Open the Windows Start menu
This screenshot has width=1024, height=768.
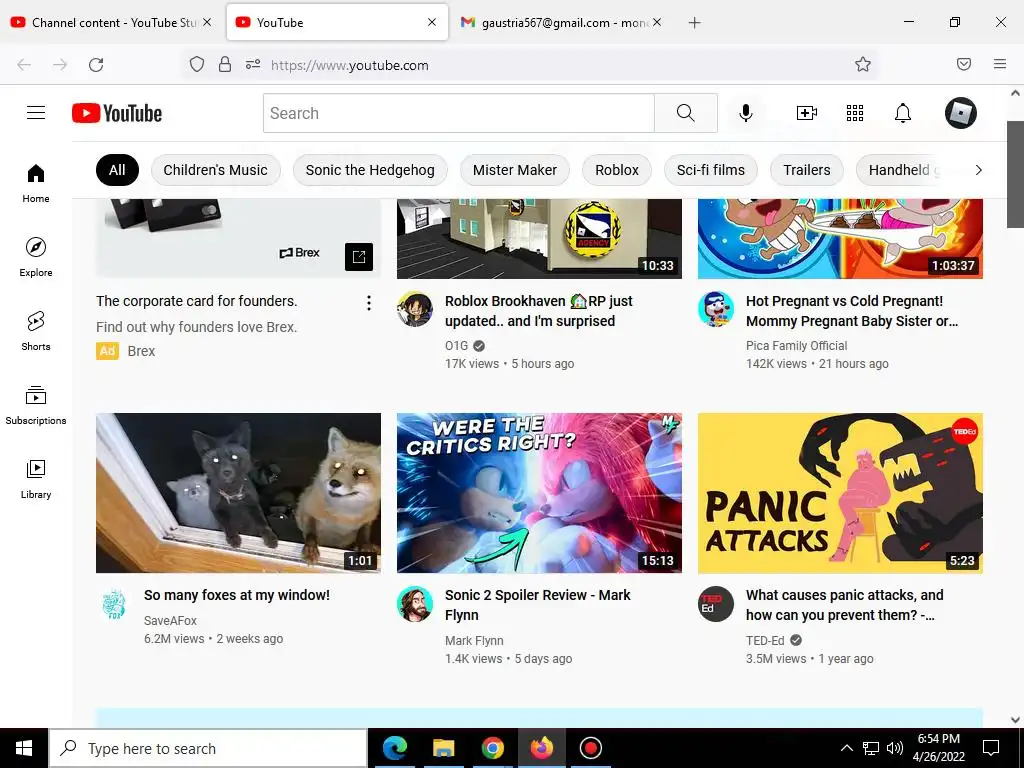coord(24,748)
